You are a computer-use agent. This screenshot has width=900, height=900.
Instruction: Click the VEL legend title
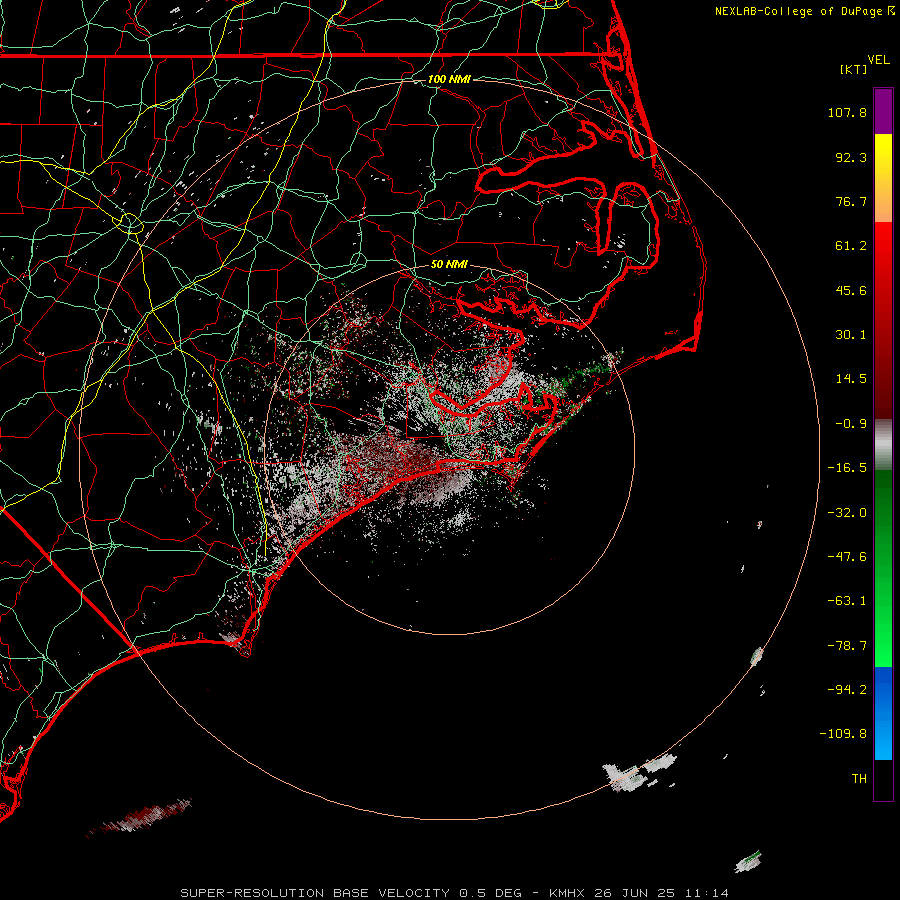878,60
